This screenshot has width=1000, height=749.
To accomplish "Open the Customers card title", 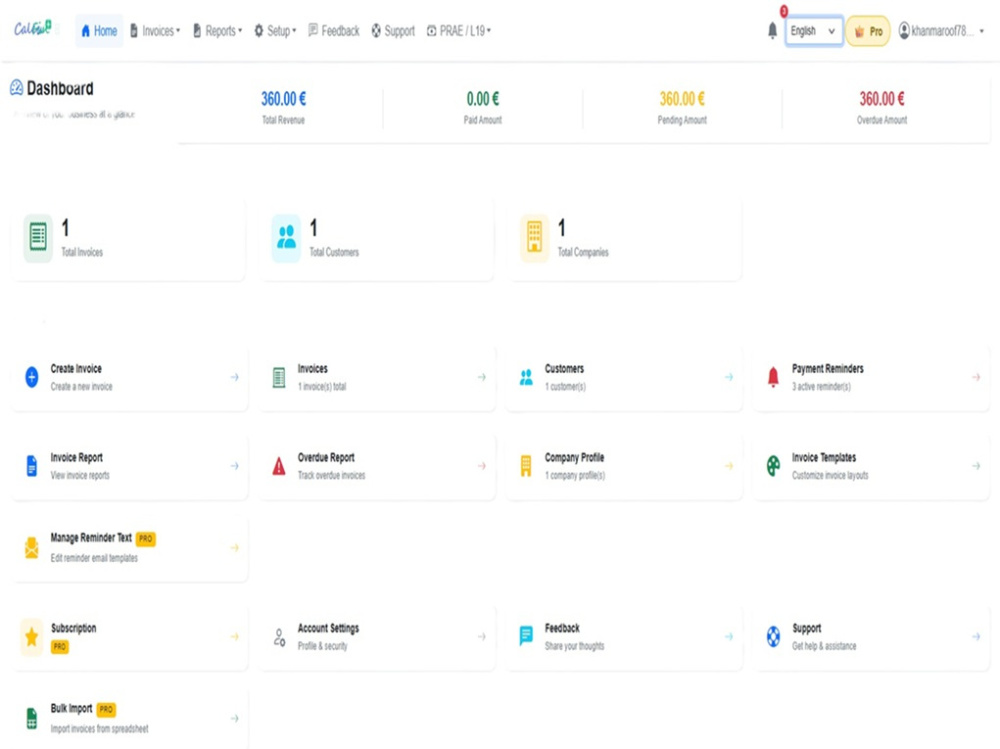I will click(564, 369).
